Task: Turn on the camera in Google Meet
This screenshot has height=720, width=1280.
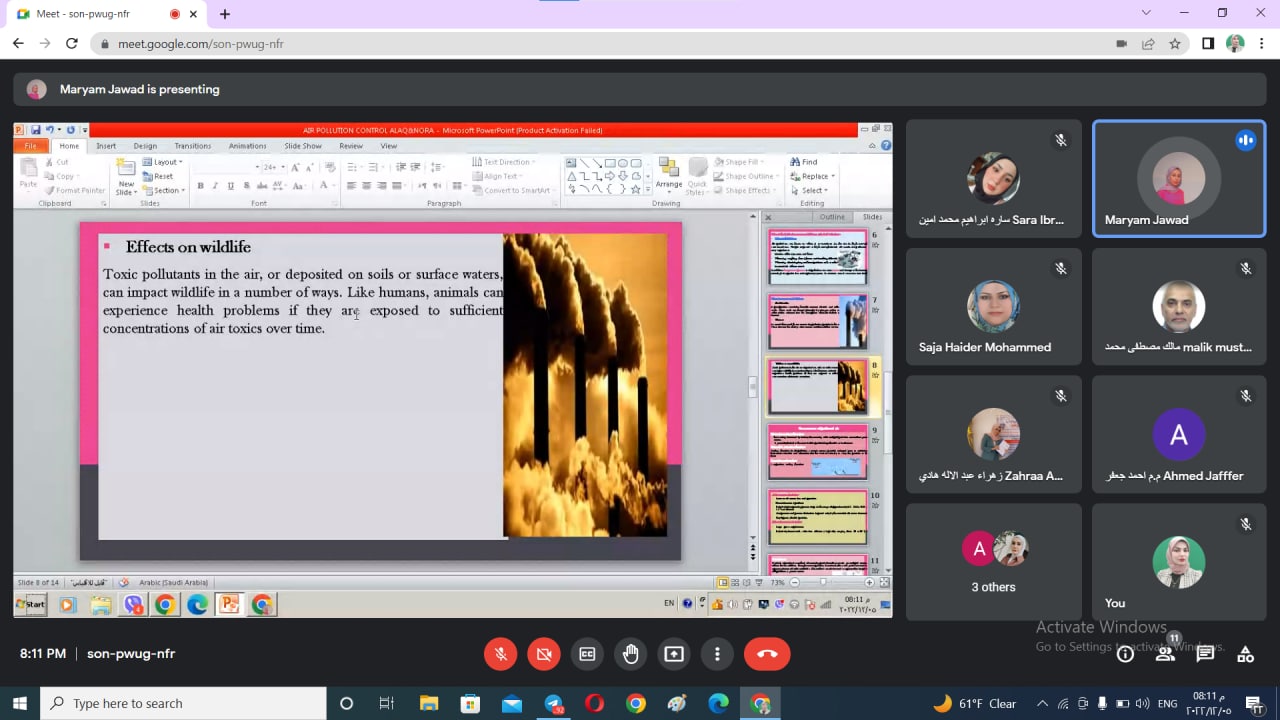Action: (544, 653)
